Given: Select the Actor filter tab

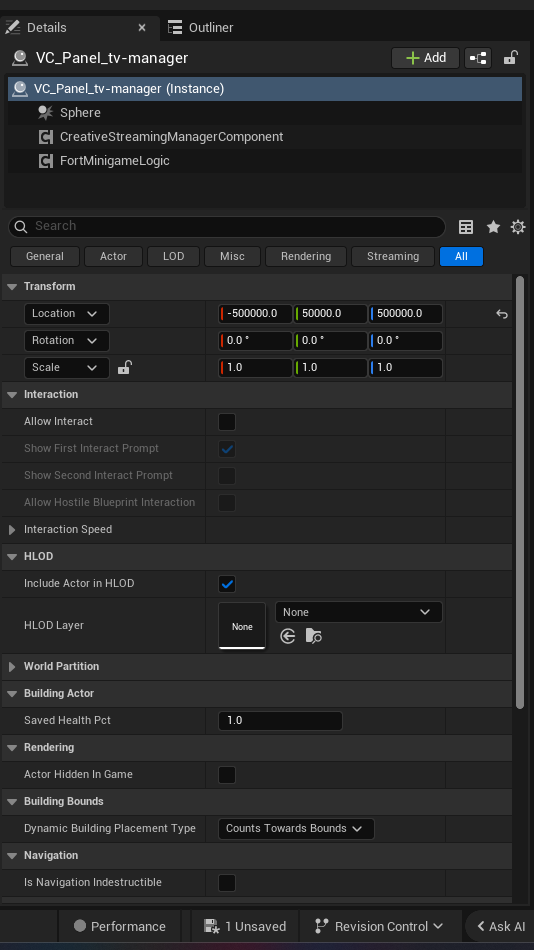Looking at the screenshot, I should coord(113,256).
